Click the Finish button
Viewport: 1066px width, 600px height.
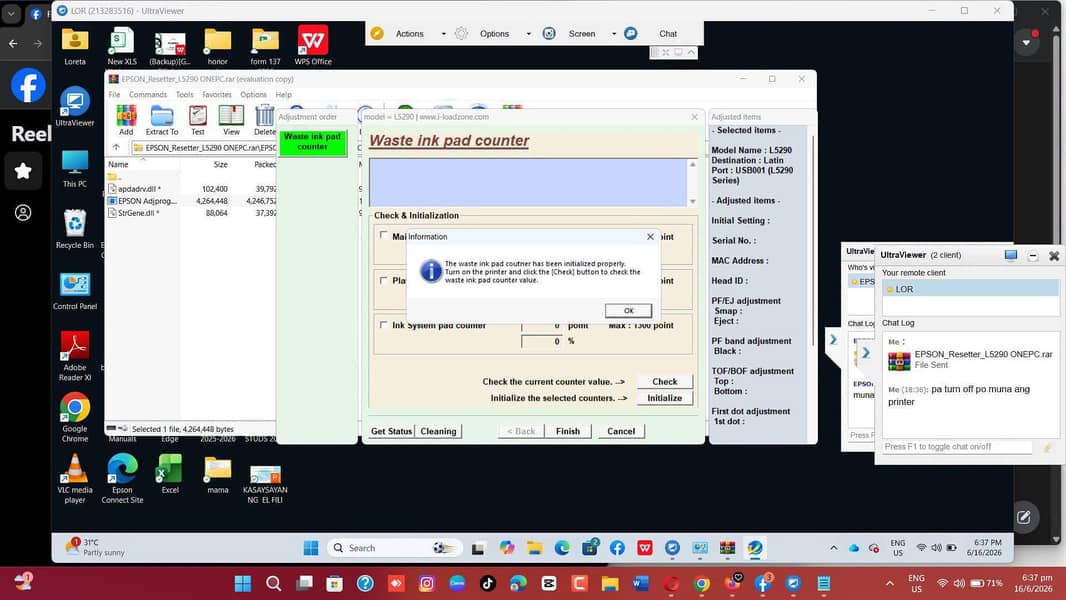point(568,431)
